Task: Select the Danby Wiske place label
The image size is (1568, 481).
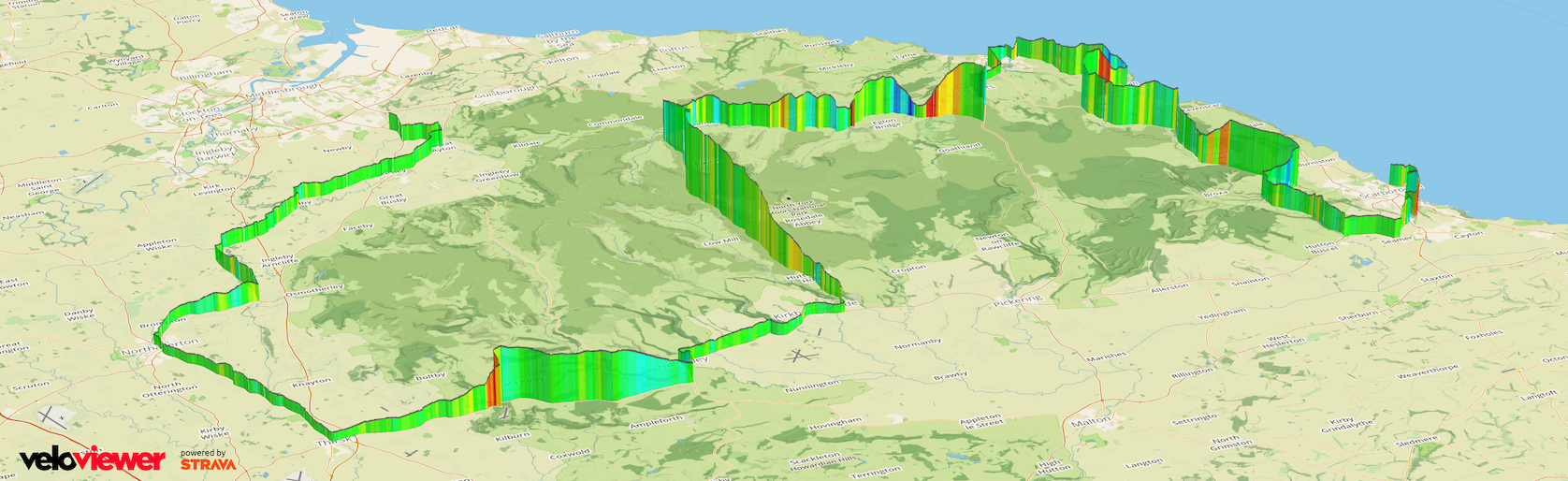Action: pos(80,313)
